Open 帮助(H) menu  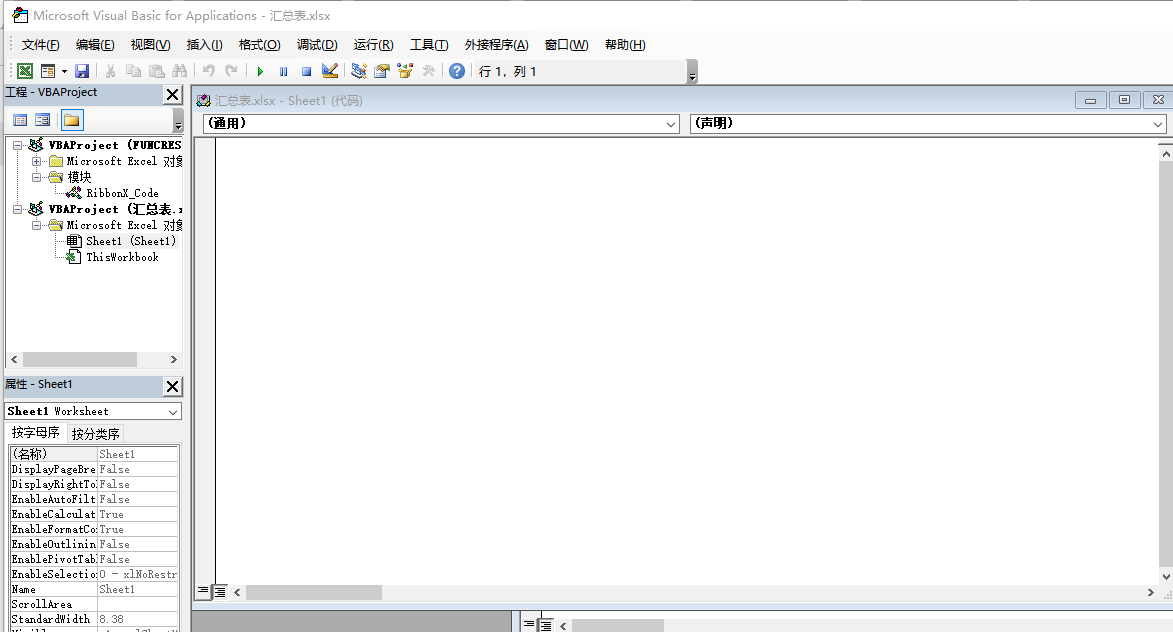pos(625,45)
